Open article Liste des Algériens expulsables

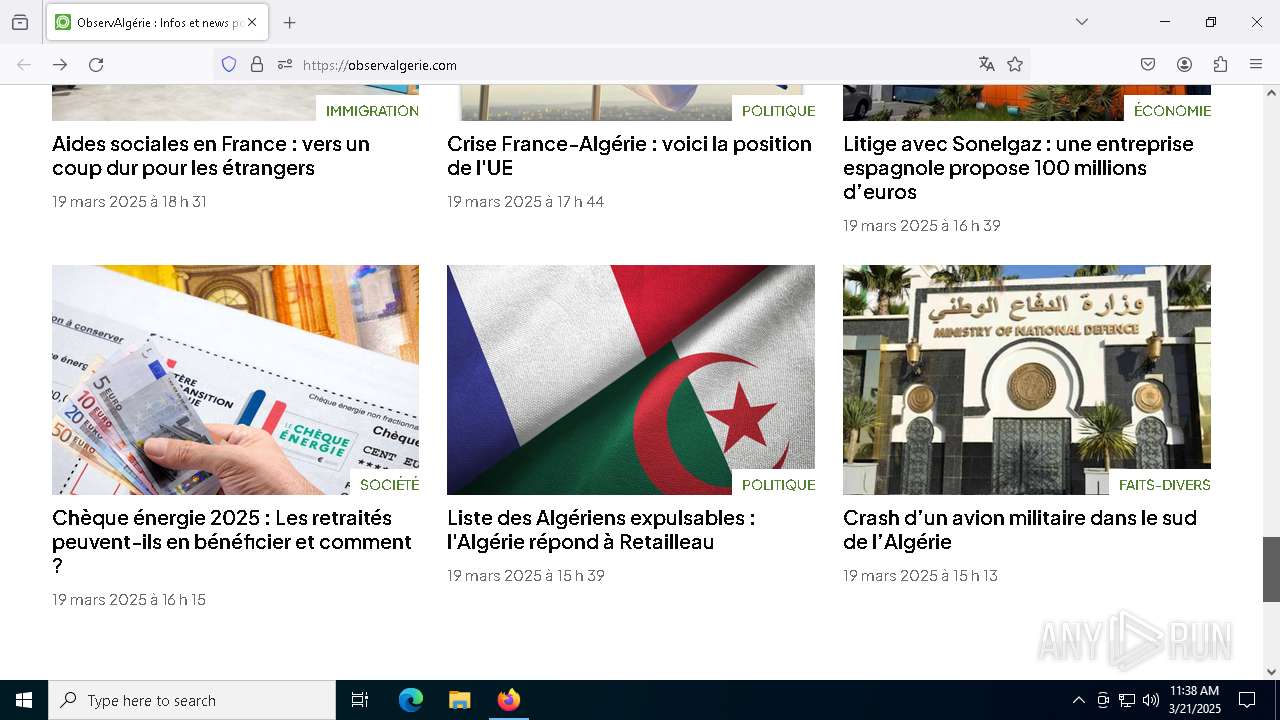pos(601,530)
